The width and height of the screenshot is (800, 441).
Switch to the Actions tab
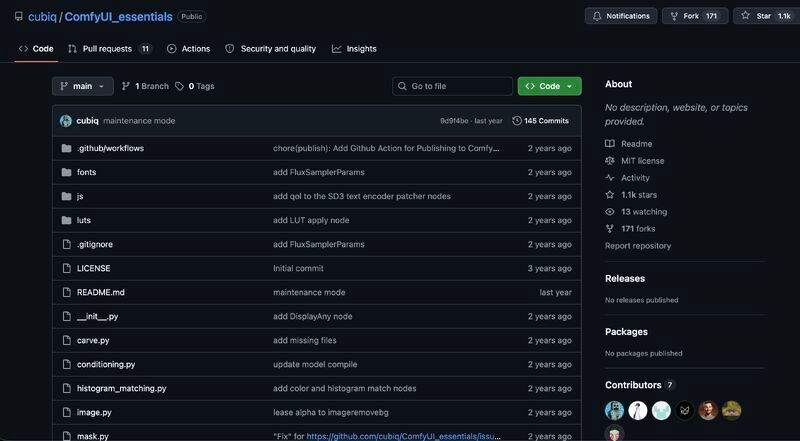pos(188,49)
